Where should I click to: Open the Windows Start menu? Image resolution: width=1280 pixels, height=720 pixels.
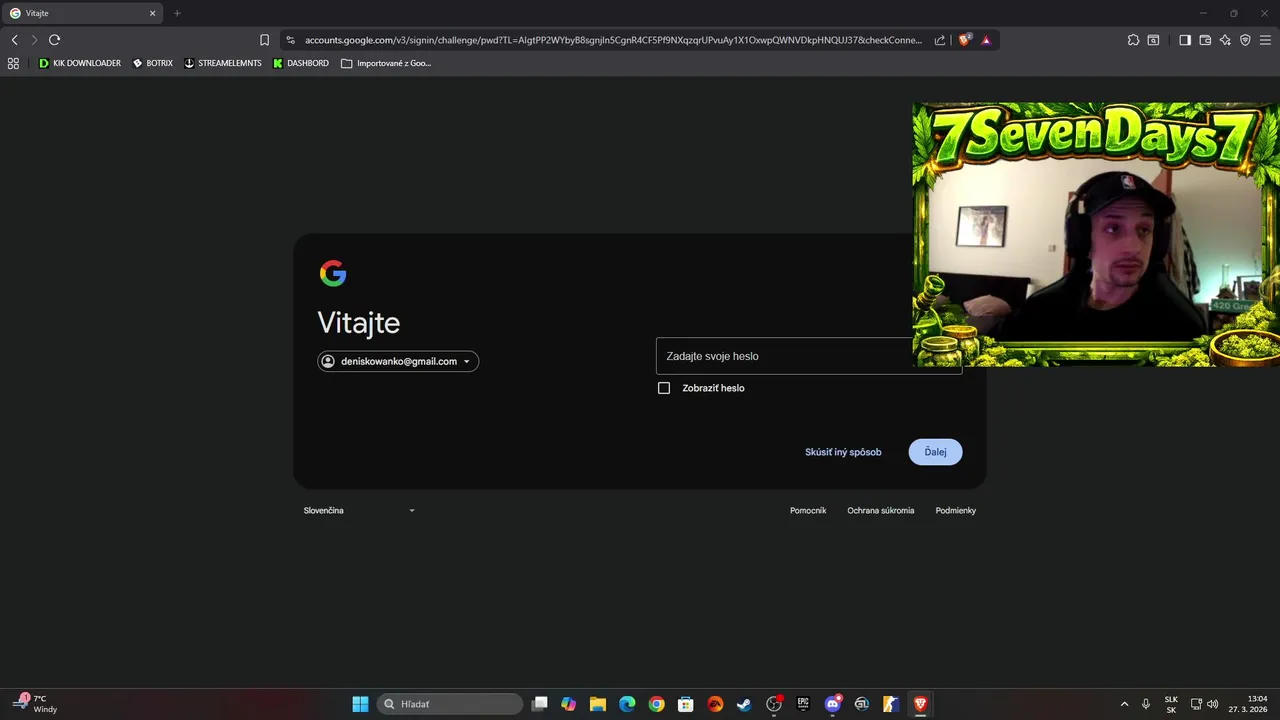click(x=360, y=704)
